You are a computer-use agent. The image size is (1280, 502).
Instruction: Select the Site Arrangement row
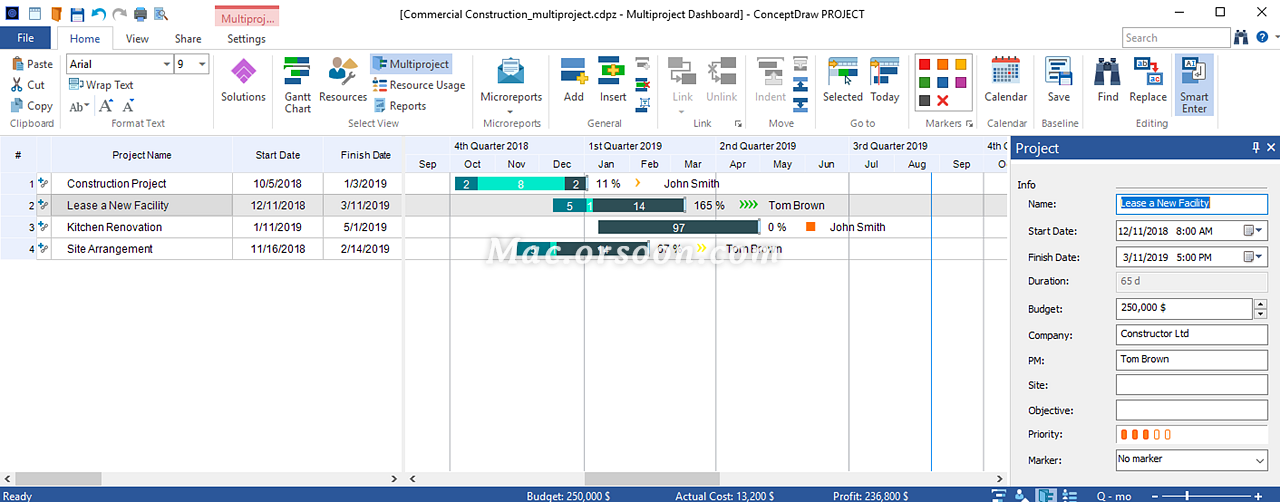(x=201, y=249)
